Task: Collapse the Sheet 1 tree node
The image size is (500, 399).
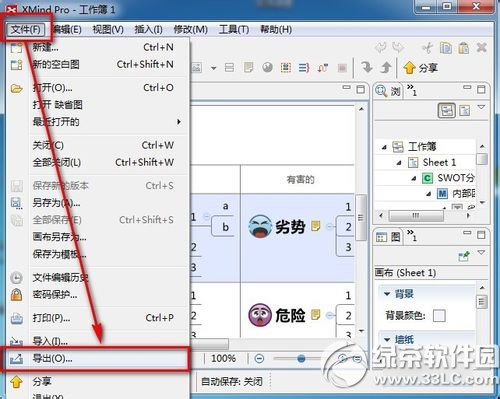Action: point(399,163)
